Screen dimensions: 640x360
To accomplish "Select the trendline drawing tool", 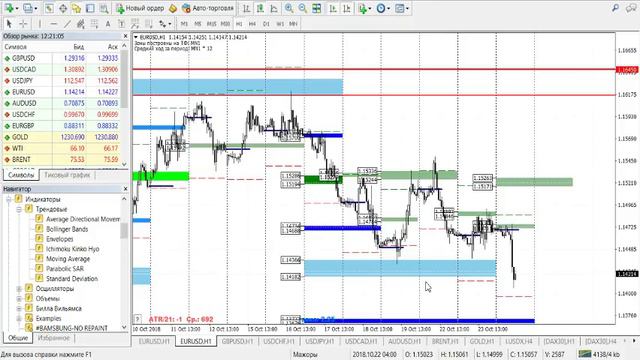I will [x=67, y=24].
